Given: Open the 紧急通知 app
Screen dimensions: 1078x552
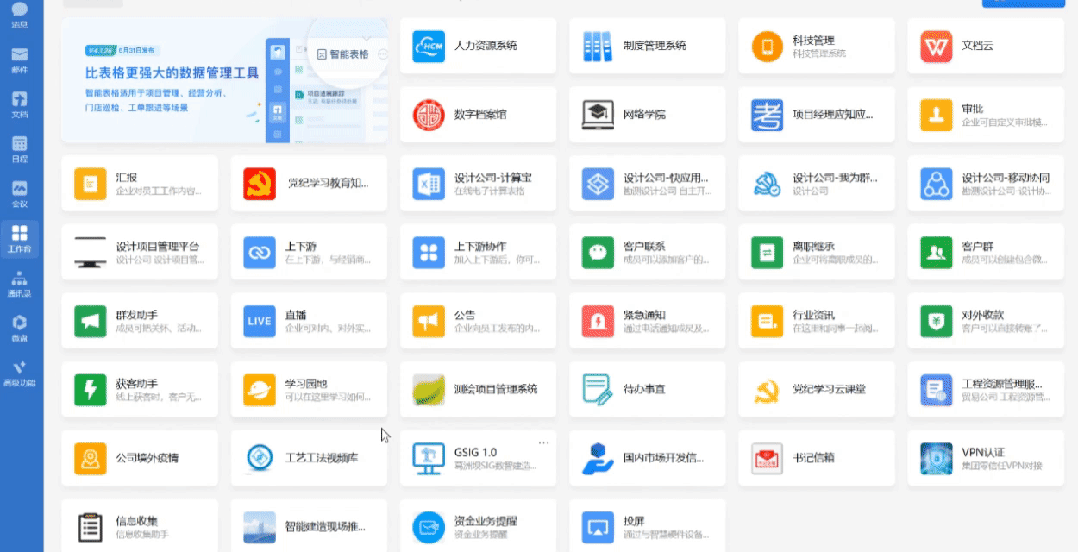Looking at the screenshot, I should [x=646, y=321].
